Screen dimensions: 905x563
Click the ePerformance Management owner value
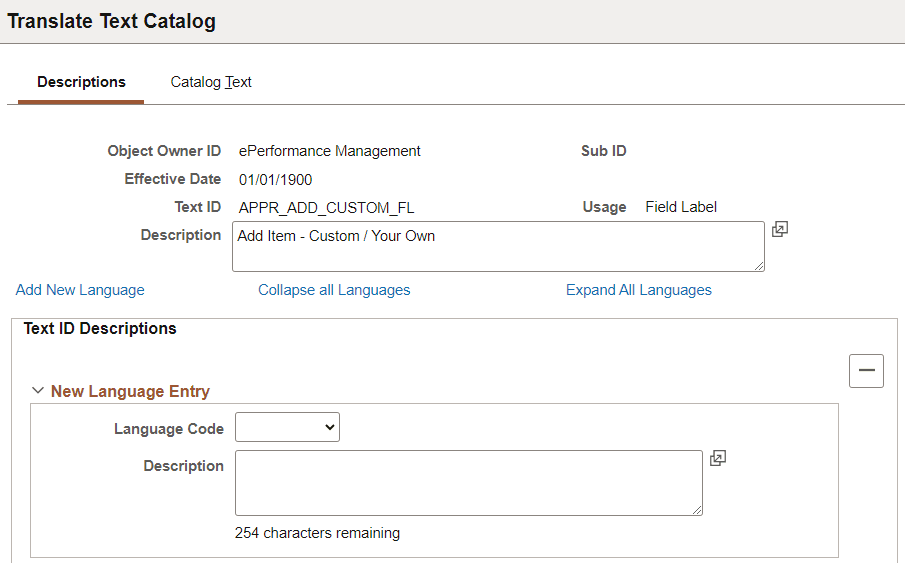[x=329, y=151]
